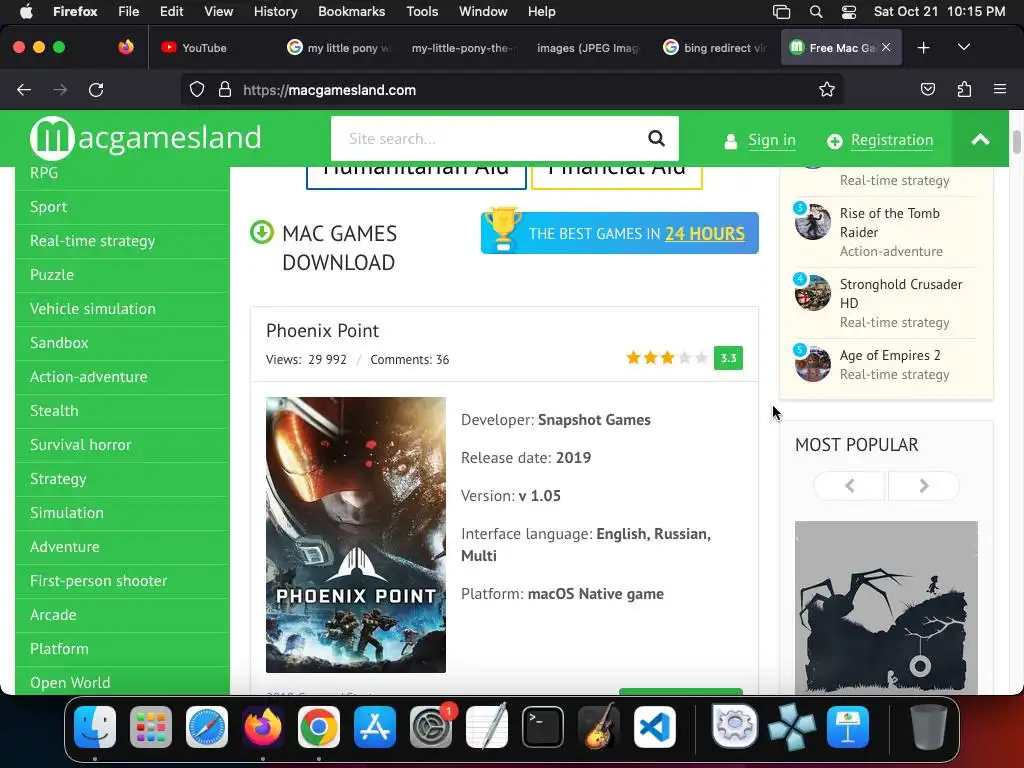
Task: Open Finder from the dock
Action: point(95,727)
